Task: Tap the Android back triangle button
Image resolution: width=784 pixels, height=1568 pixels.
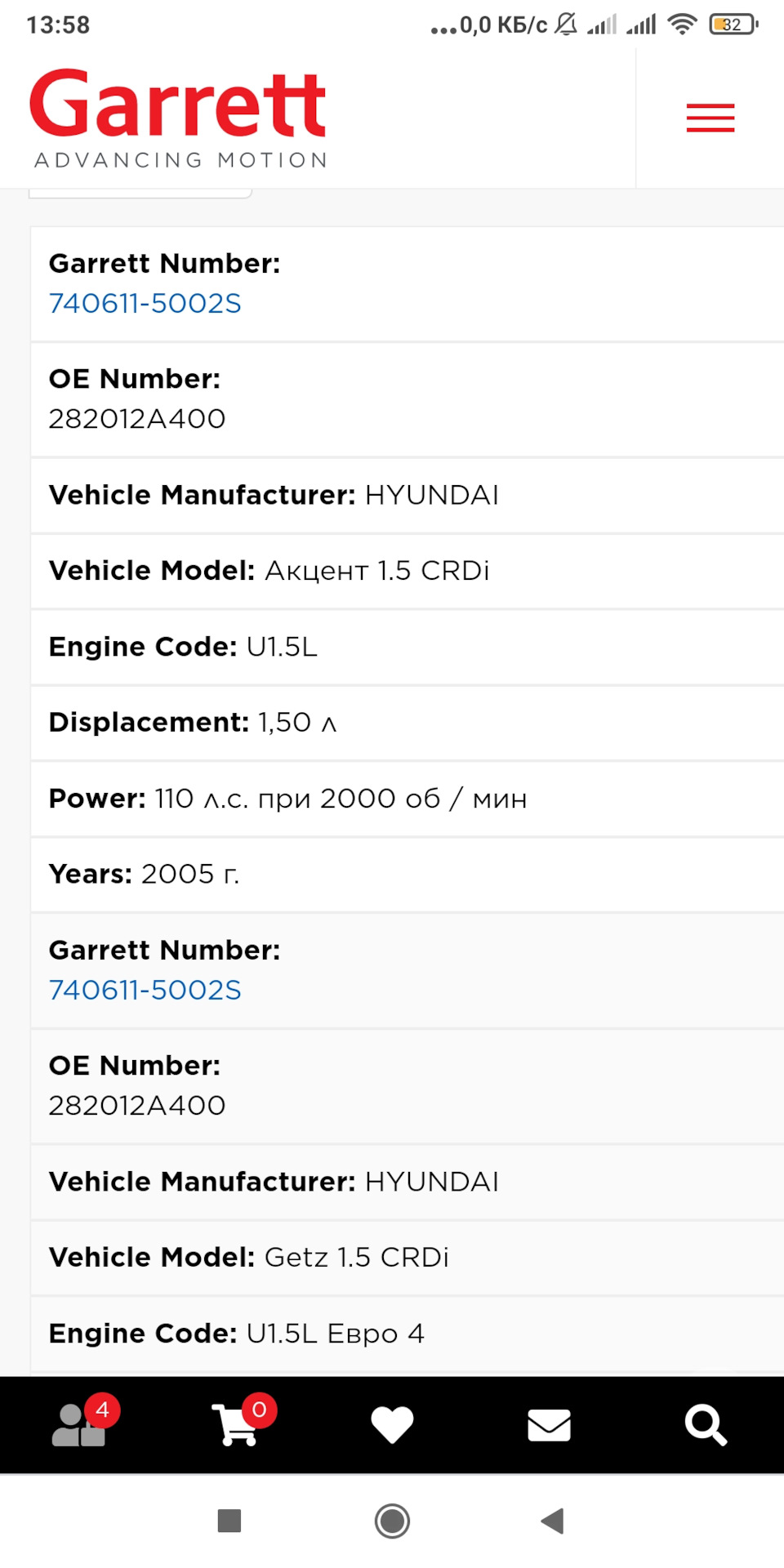Action: pos(552,1521)
